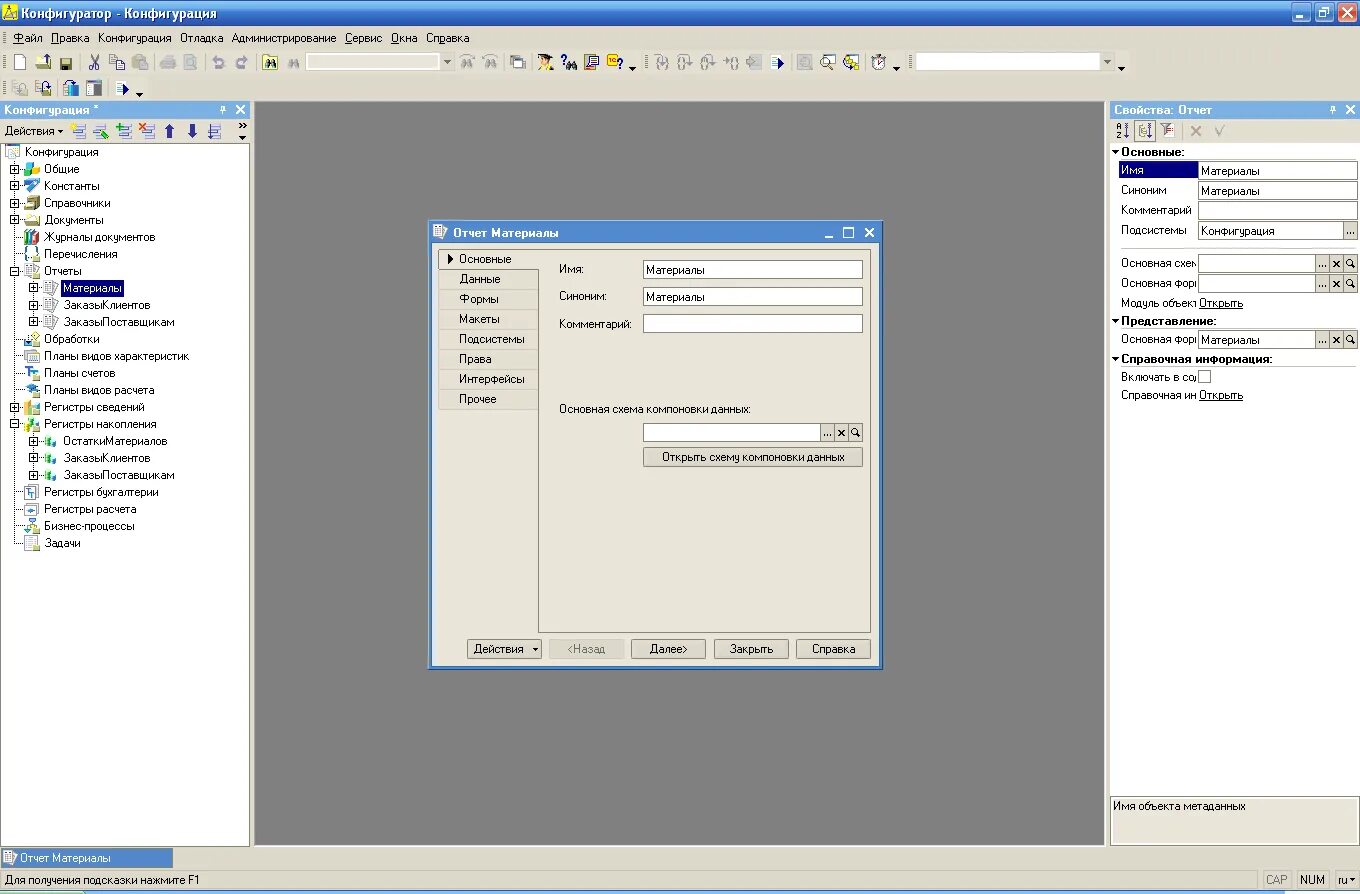1360x894 pixels.
Task: Open the Действия dropdown button in report dialog
Action: (504, 649)
